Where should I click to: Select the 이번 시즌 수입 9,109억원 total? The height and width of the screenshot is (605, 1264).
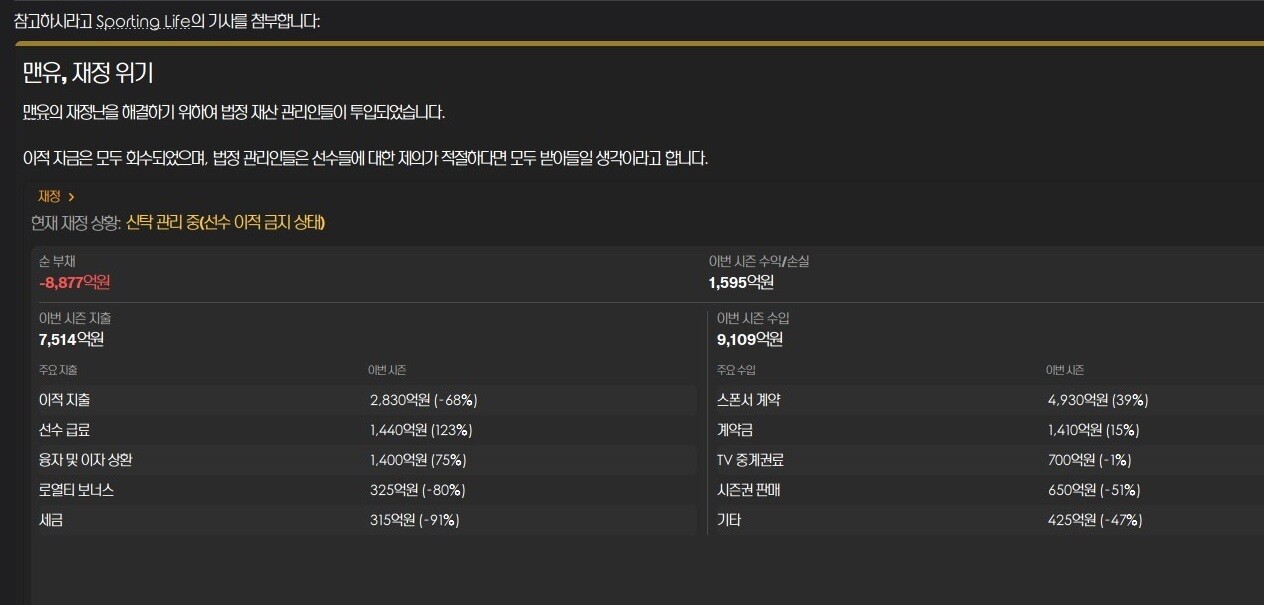pyautogui.click(x=750, y=339)
